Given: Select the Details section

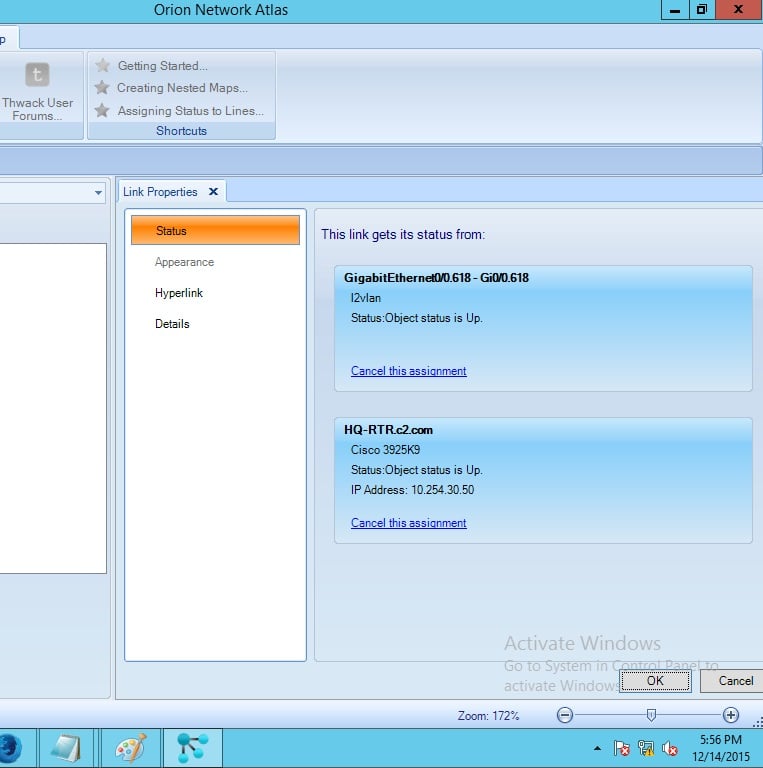Looking at the screenshot, I should tap(172, 324).
